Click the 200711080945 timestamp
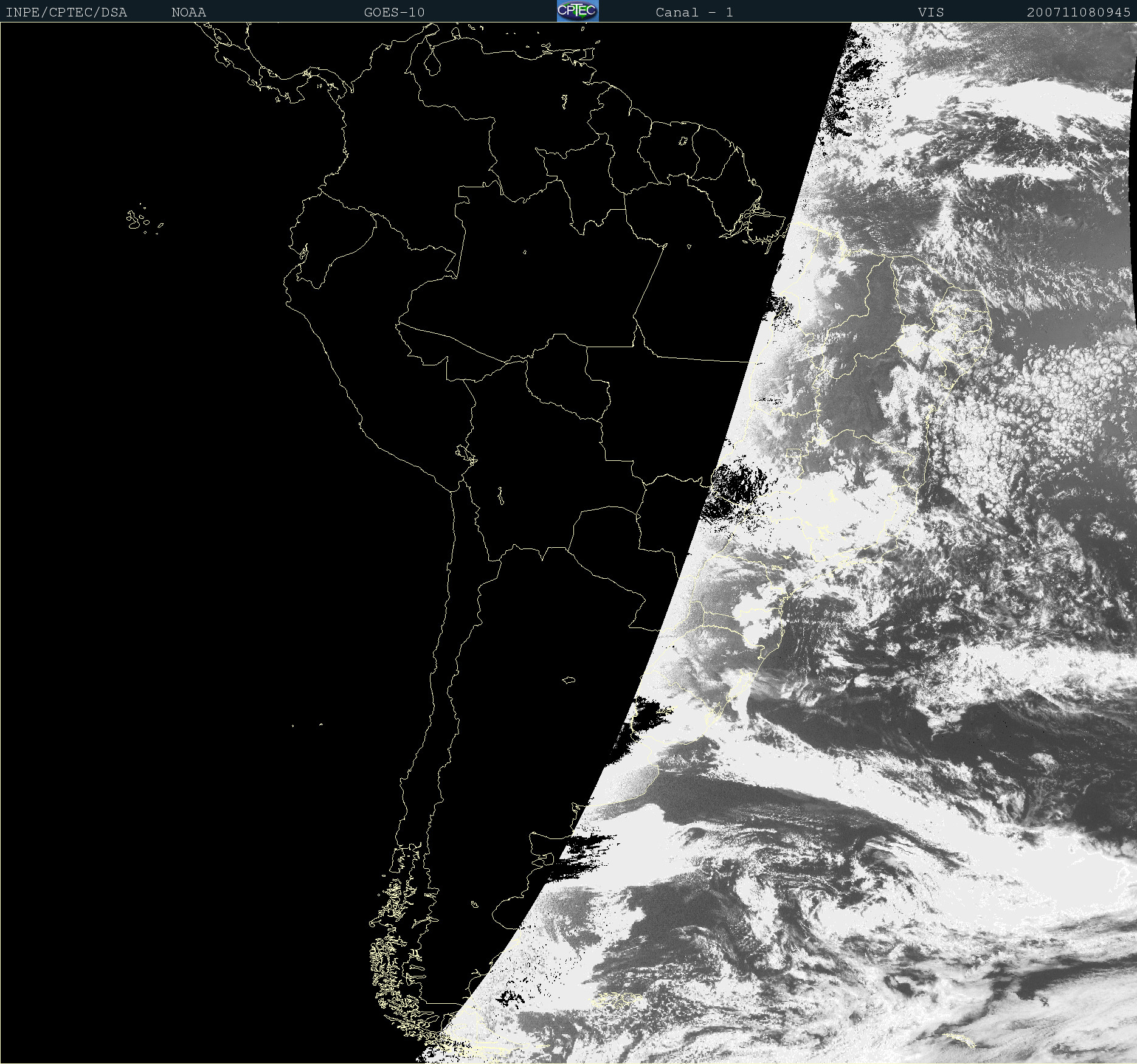 coord(1079,12)
